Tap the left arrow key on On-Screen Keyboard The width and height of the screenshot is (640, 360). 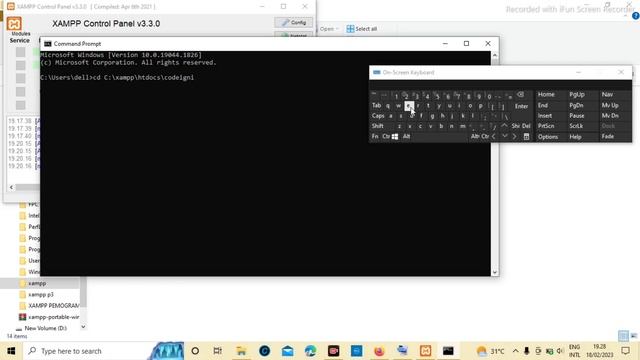pyautogui.click(x=494, y=136)
